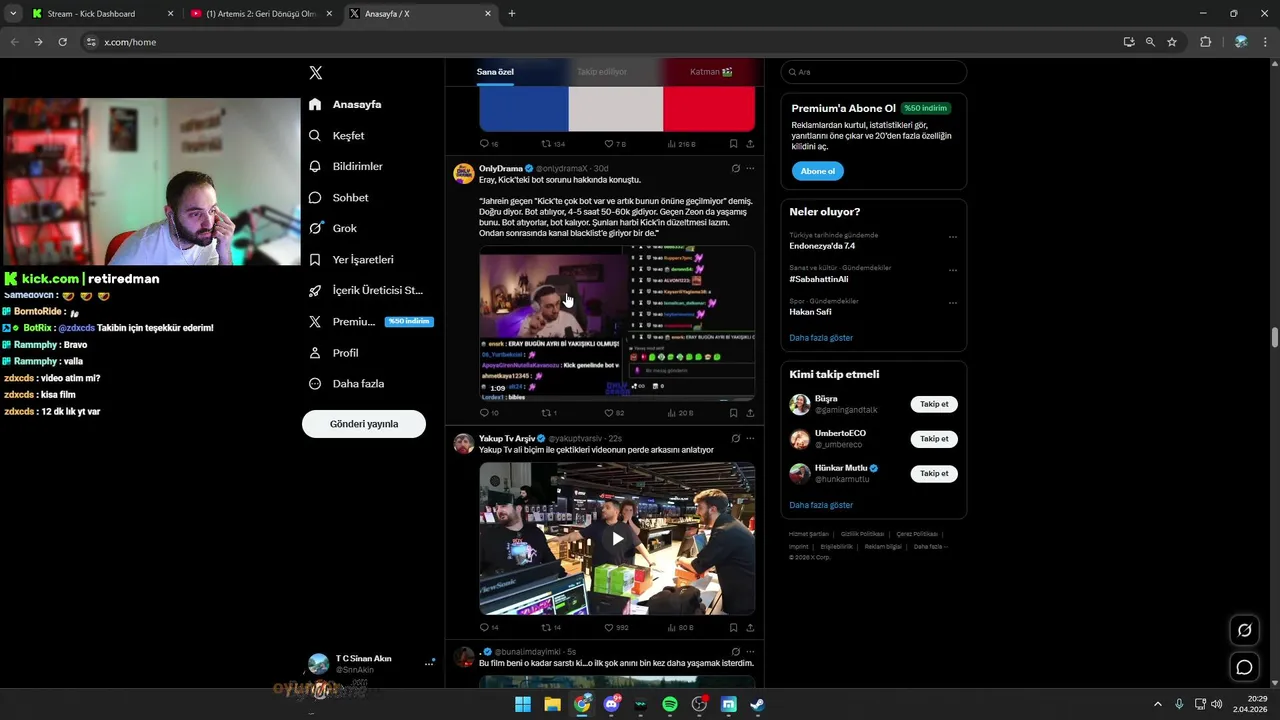Click the Ara search field
1280x720 pixels.
coord(874,72)
